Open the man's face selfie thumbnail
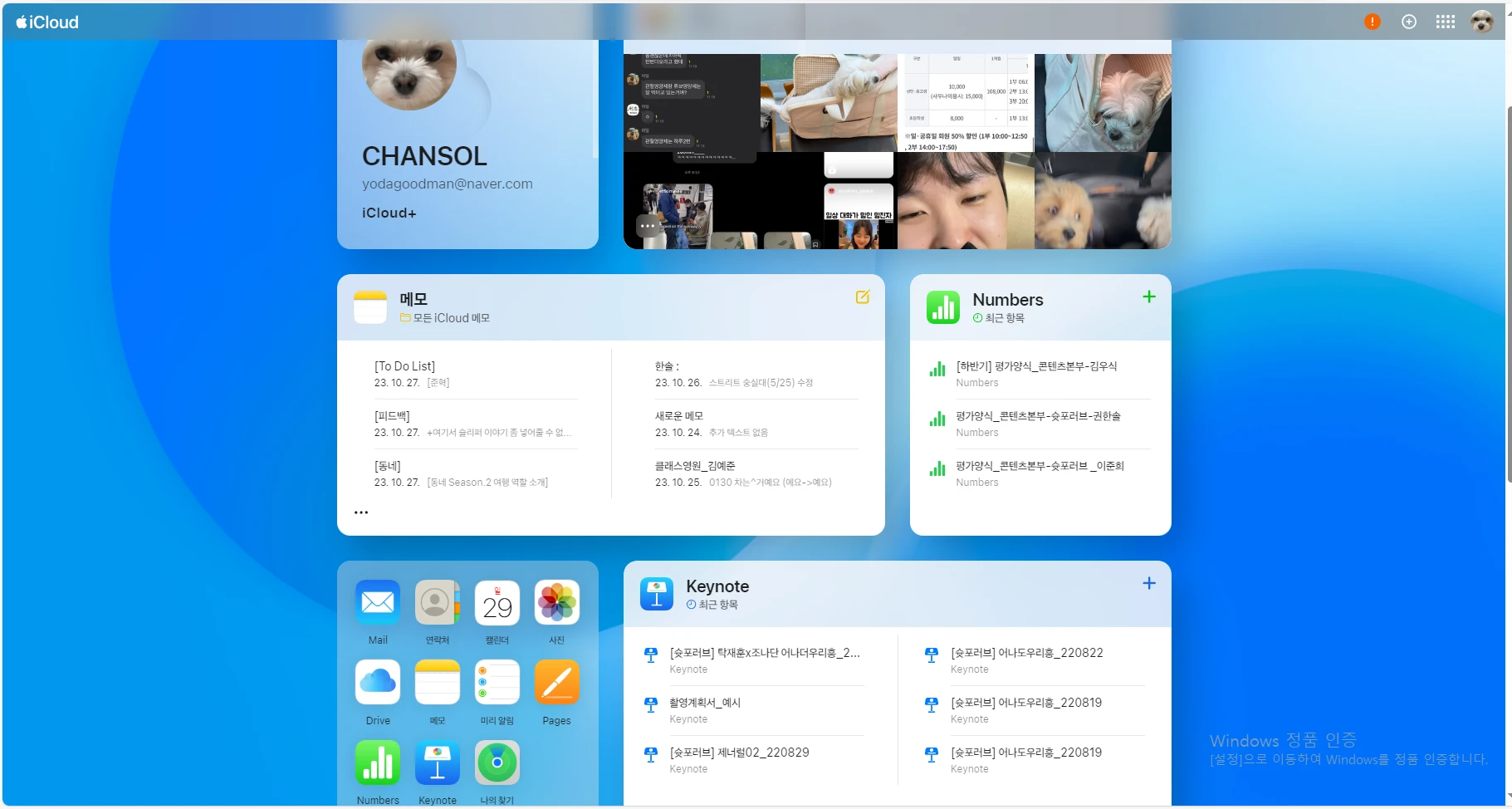 click(x=966, y=200)
